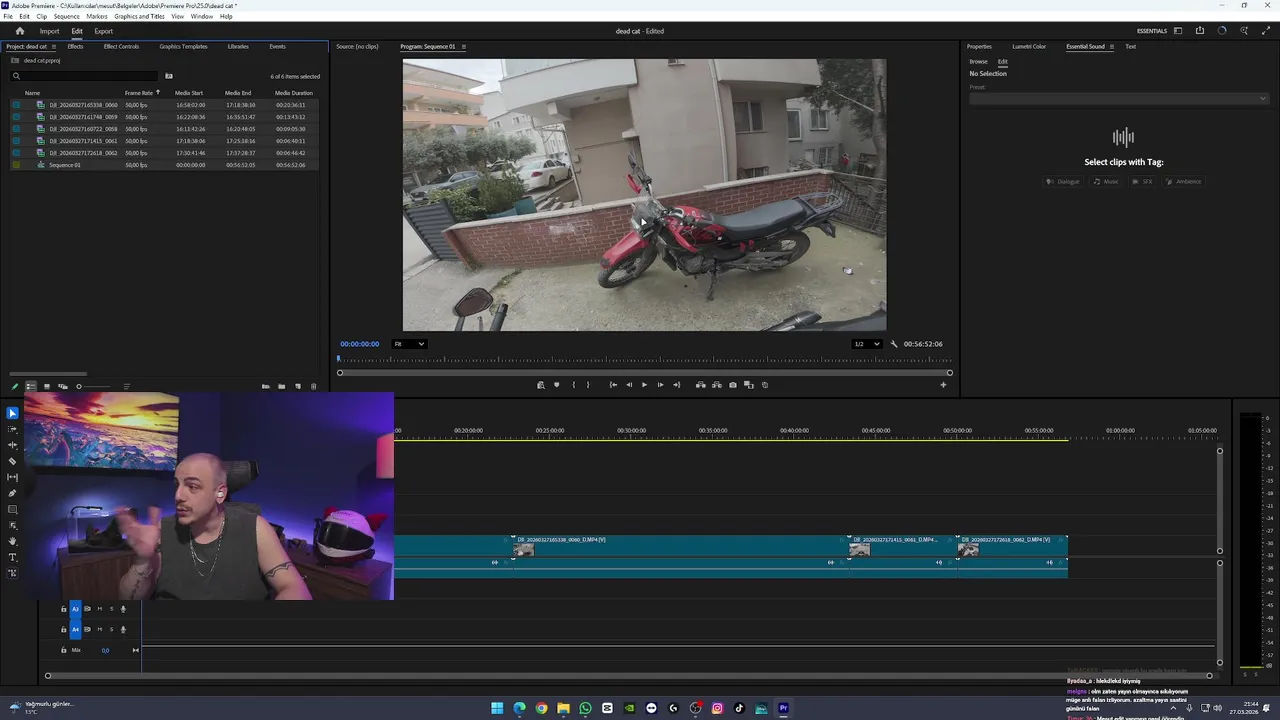The image size is (1280, 720).
Task: Solo audio track A4
Action: 112,629
